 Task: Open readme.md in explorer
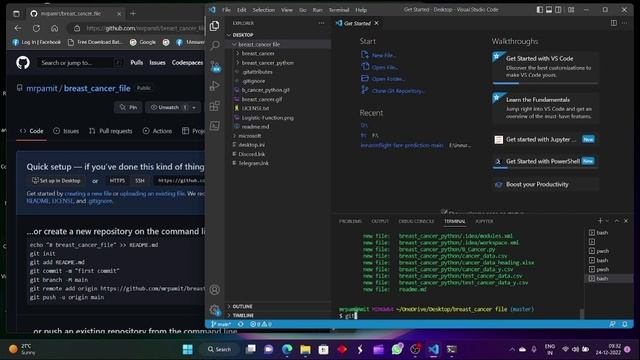pos(256,127)
